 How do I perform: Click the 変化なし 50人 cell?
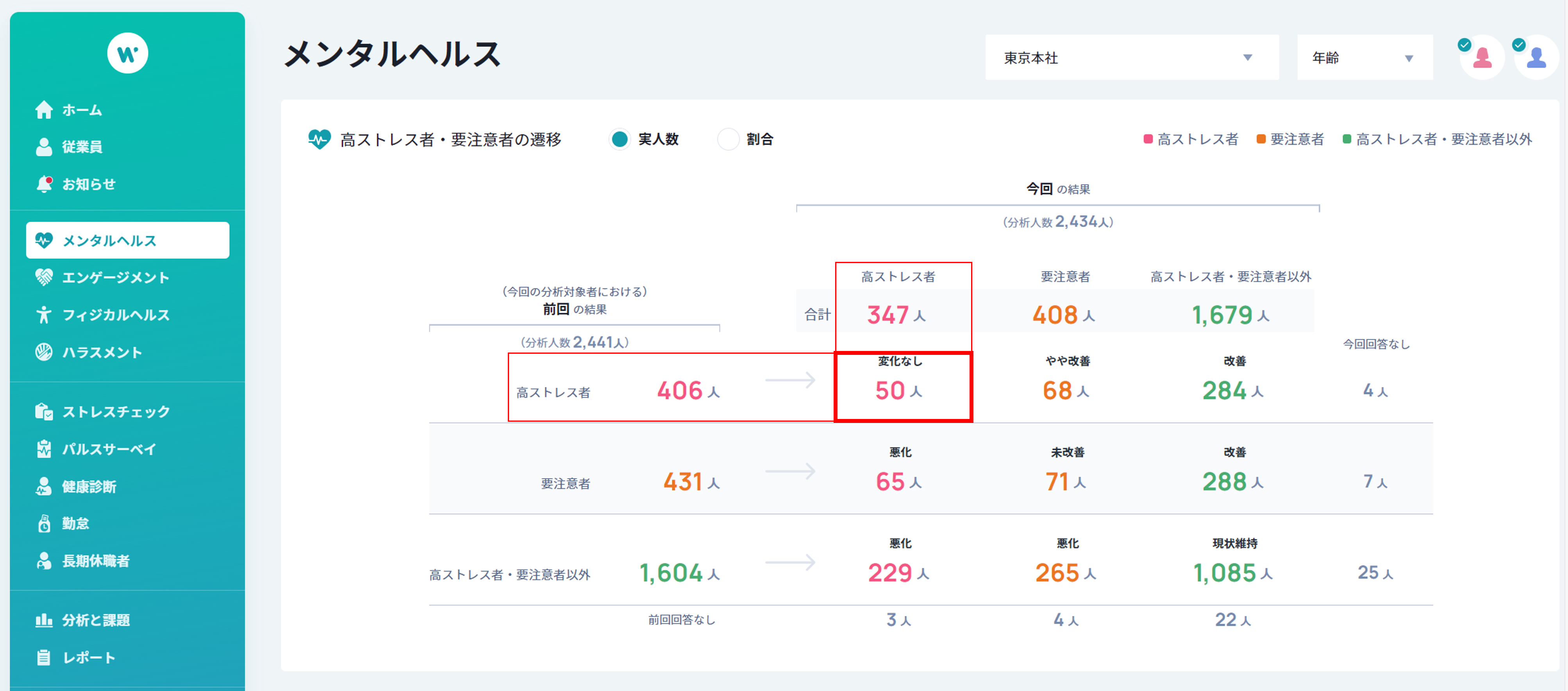click(903, 387)
